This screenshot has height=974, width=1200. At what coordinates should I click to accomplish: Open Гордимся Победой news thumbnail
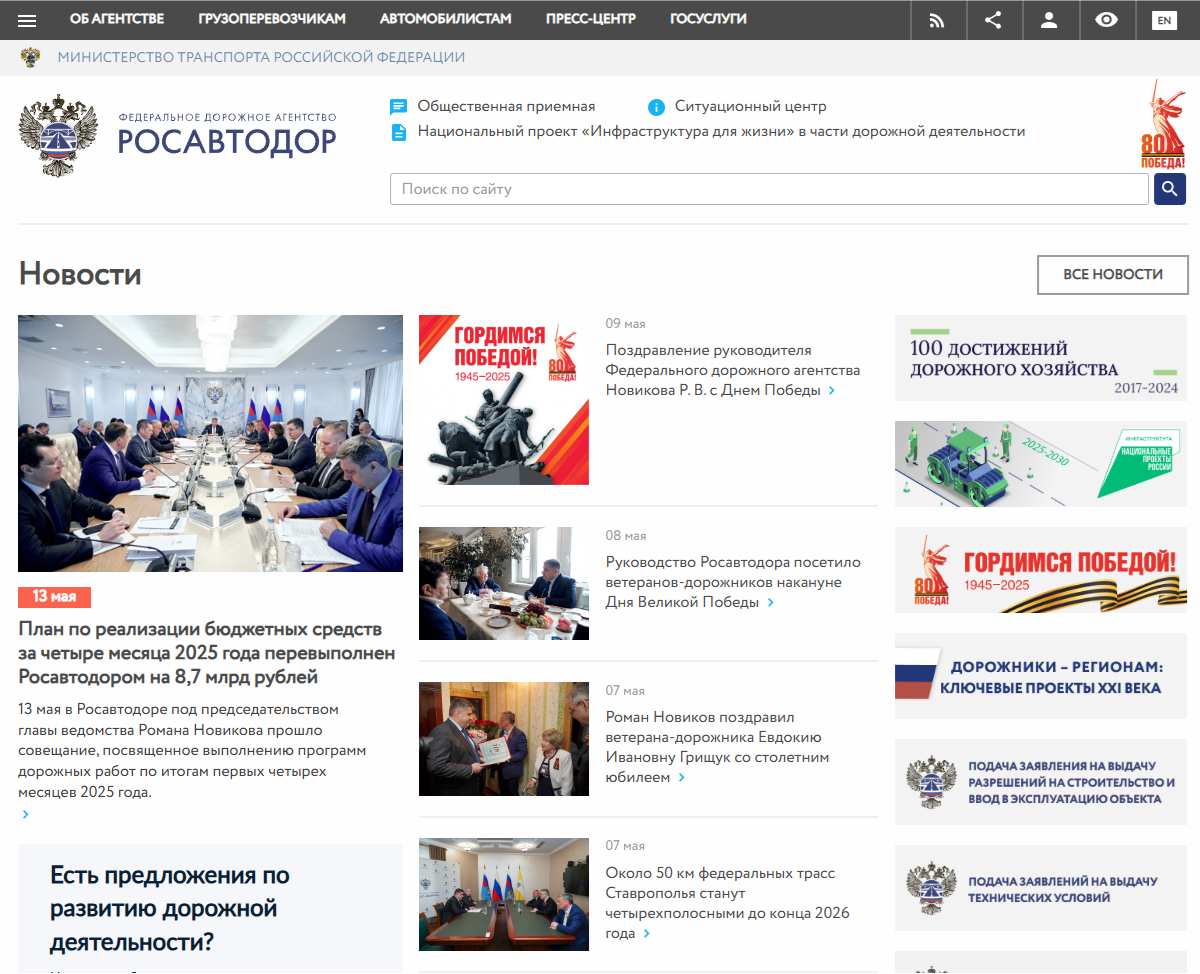coord(504,400)
